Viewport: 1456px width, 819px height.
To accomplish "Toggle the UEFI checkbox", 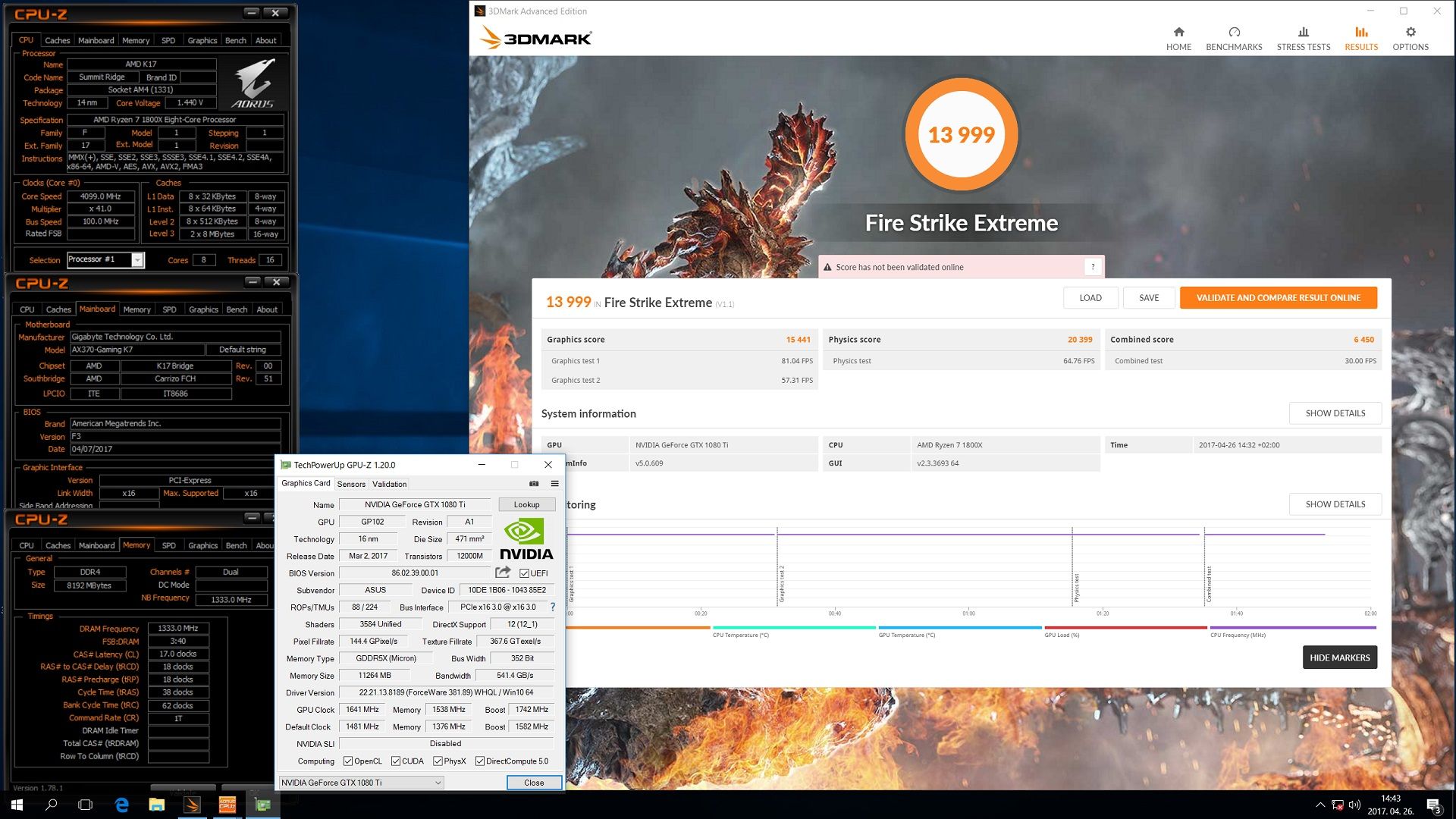I will point(524,573).
